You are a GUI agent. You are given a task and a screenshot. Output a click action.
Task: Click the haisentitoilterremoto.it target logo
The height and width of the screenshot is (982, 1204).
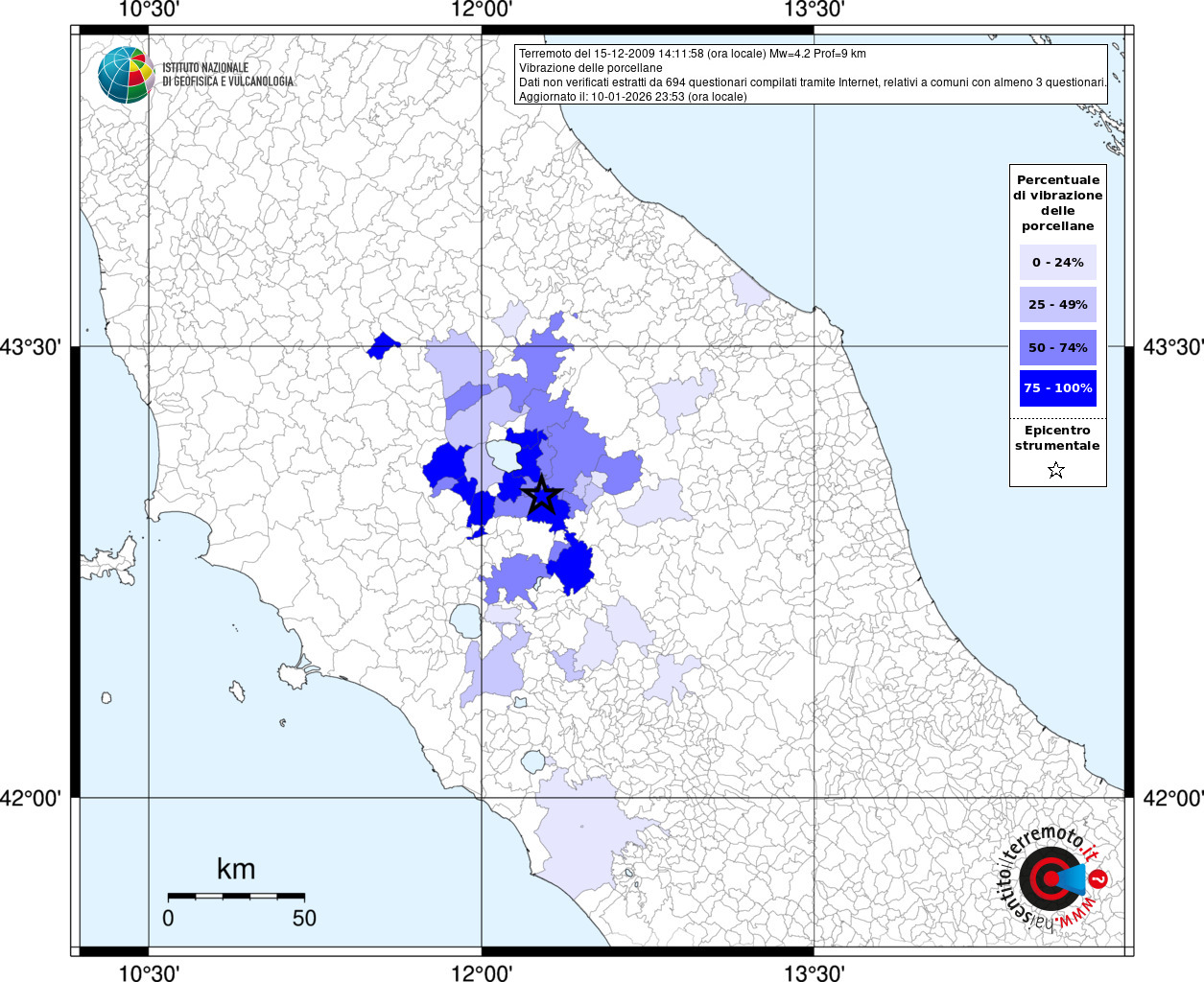coord(1051,878)
